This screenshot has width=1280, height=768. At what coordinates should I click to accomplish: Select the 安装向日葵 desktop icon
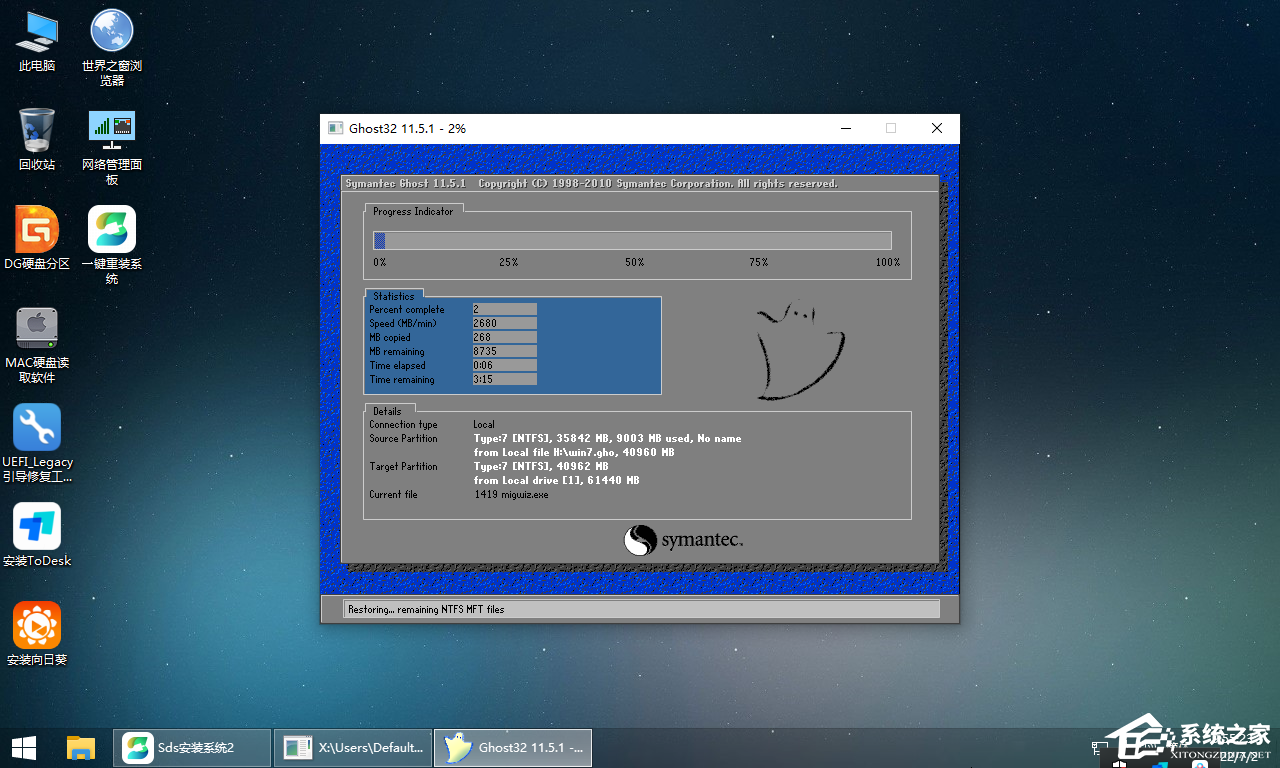point(37,634)
